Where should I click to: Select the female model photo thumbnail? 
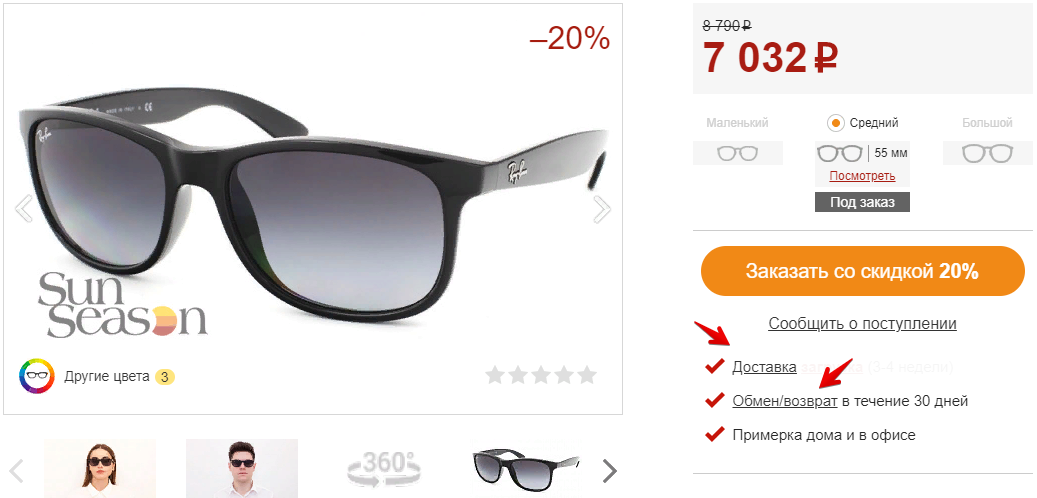(100, 468)
